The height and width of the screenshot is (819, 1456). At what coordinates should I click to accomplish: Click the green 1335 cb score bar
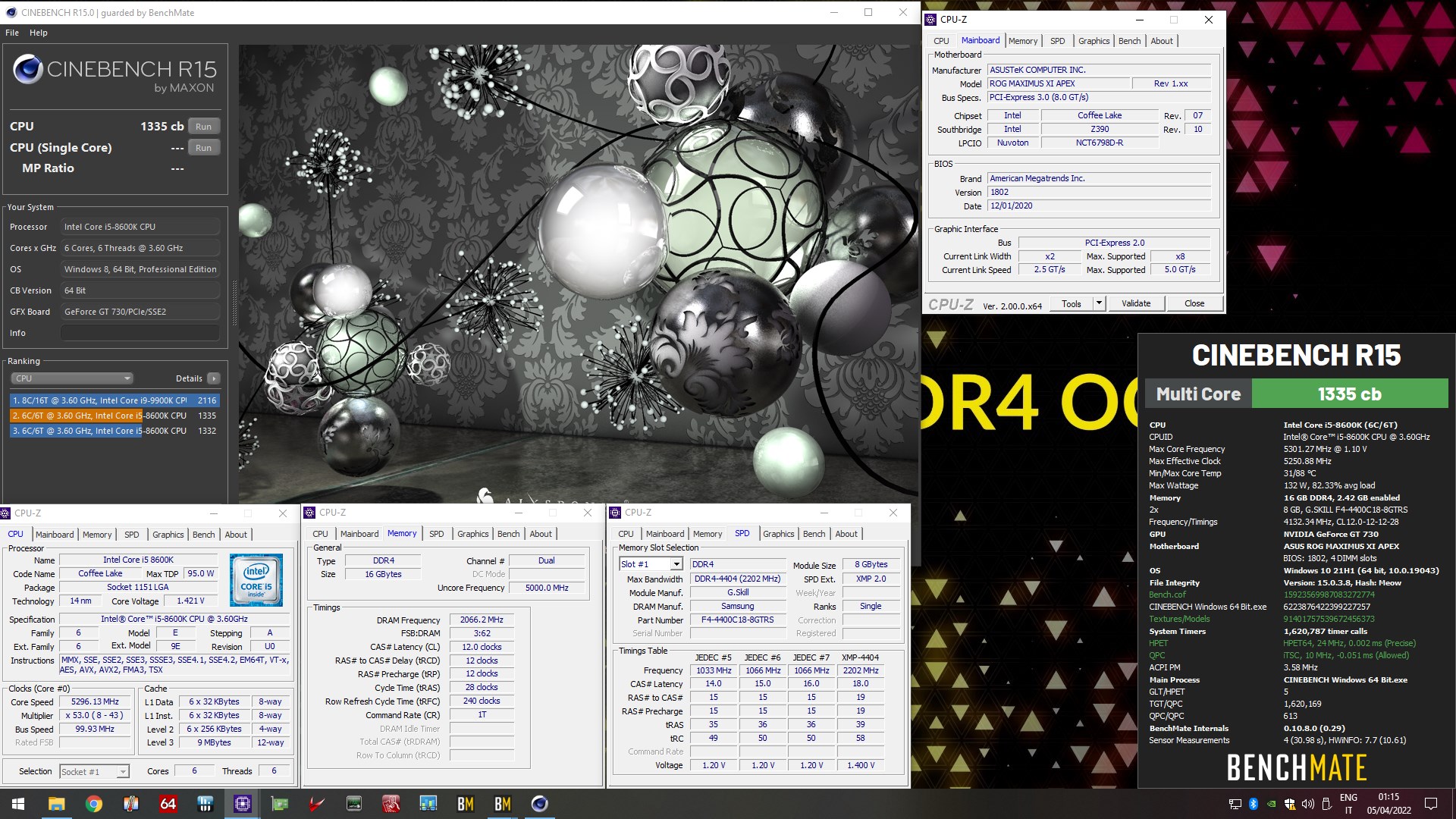1350,394
